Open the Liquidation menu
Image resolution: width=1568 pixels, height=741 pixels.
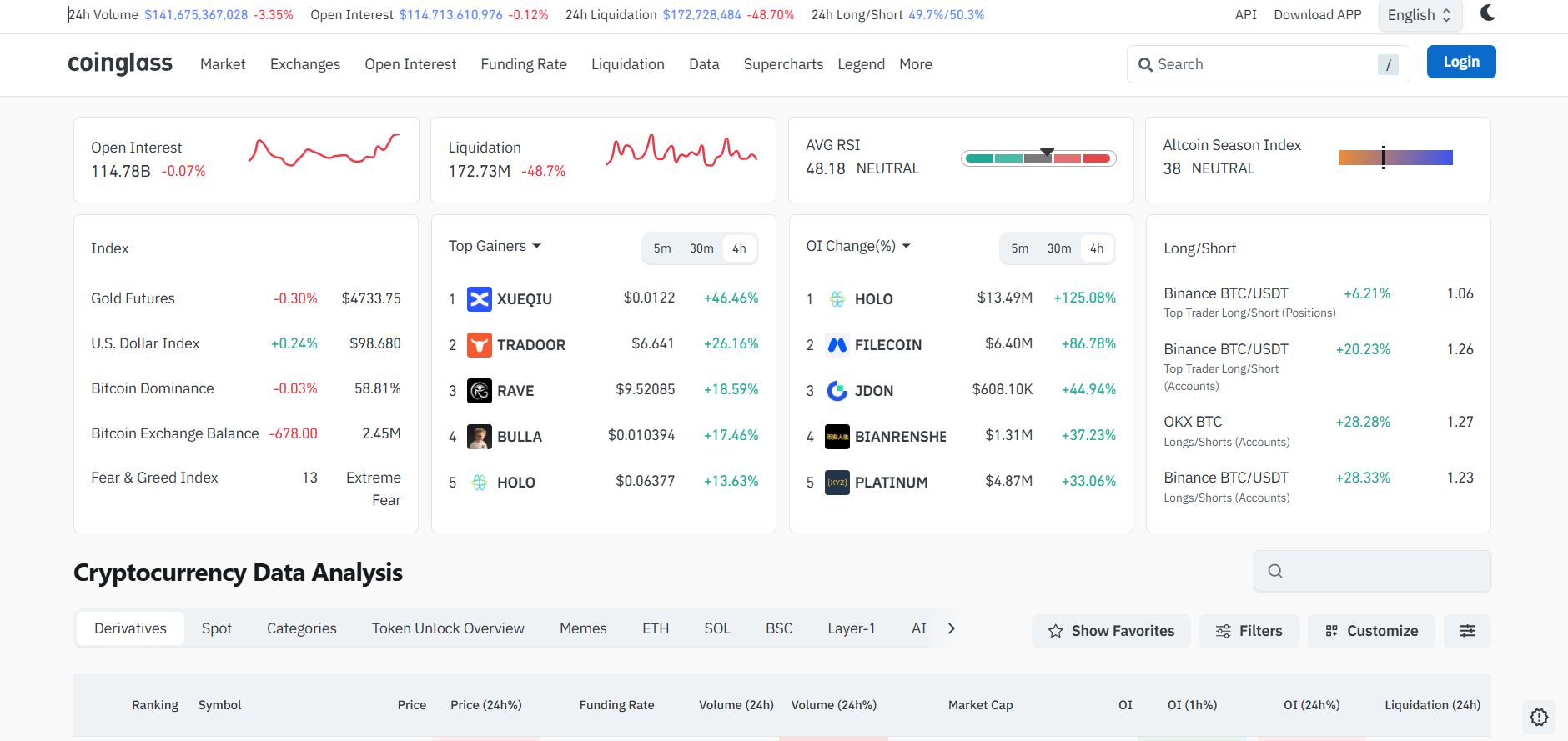coord(628,64)
